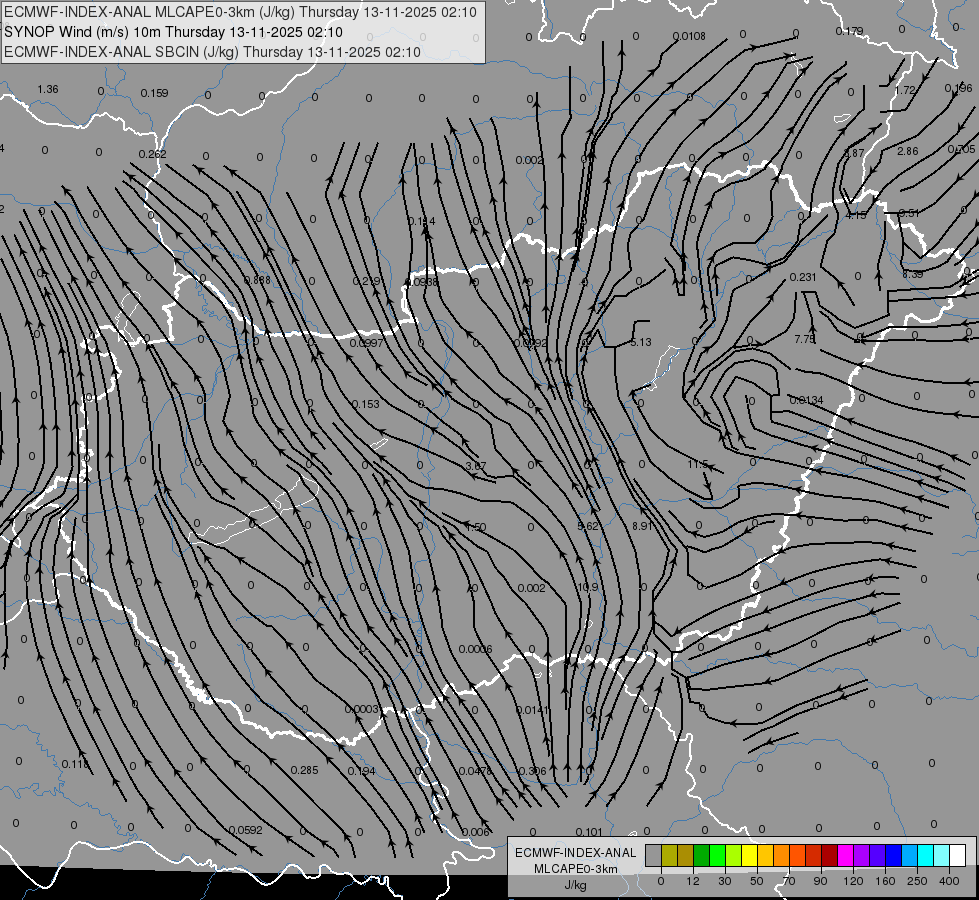Select the dark green legend color swatch
Screen dimensions: 979x900
(702, 855)
